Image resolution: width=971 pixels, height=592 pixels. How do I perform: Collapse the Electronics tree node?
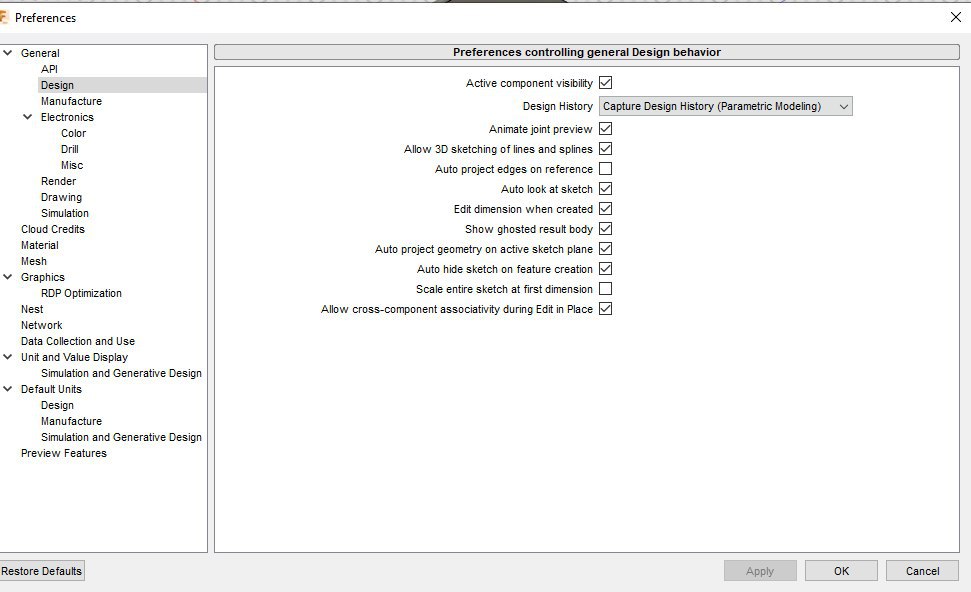(27, 116)
